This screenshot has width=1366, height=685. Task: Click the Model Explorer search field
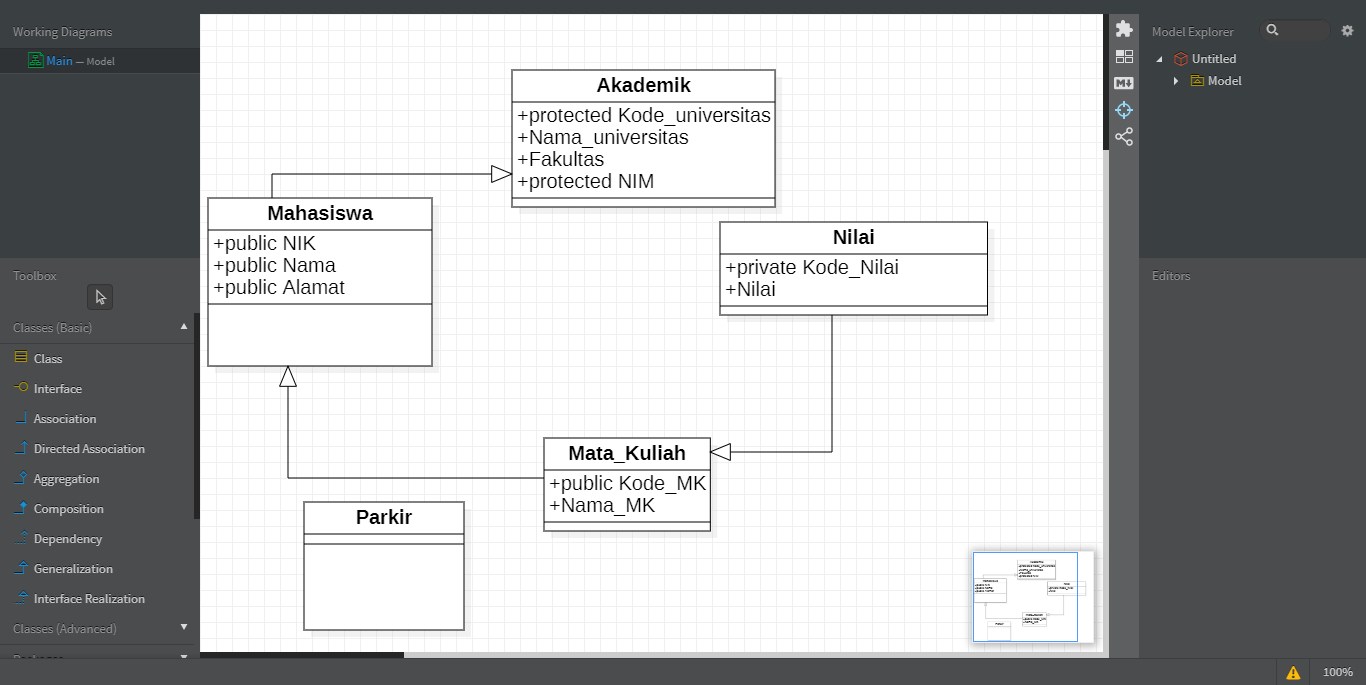point(1295,31)
